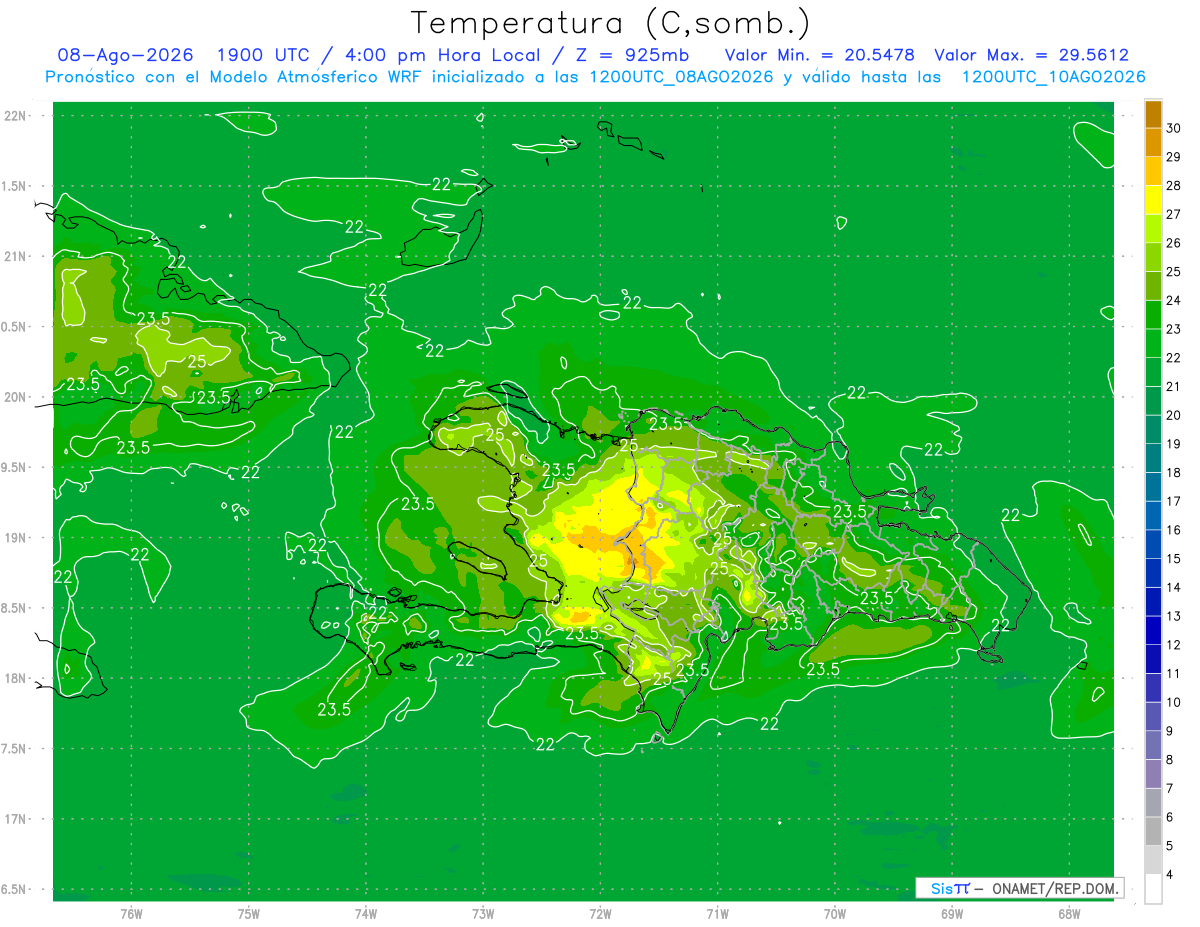Click the "68W" longitude axis label
The image size is (1200, 927).
[1069, 913]
